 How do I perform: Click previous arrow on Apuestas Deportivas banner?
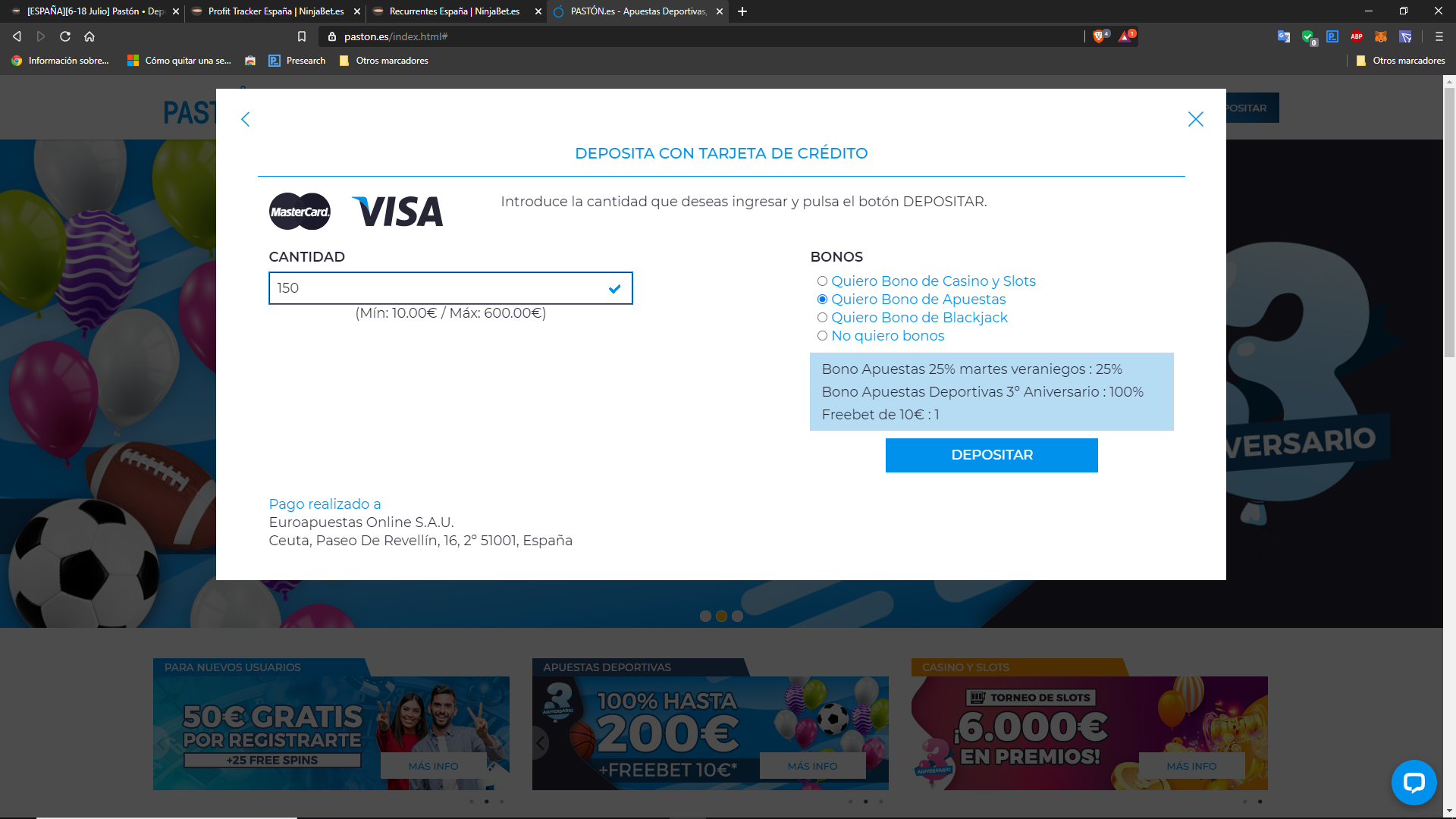pos(540,742)
